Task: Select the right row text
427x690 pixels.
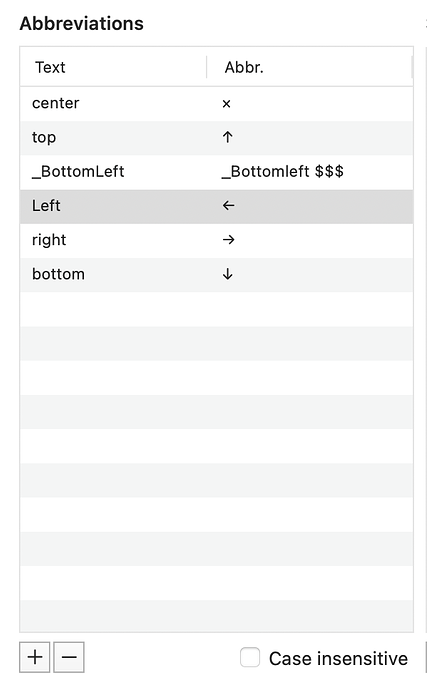Action: [49, 240]
